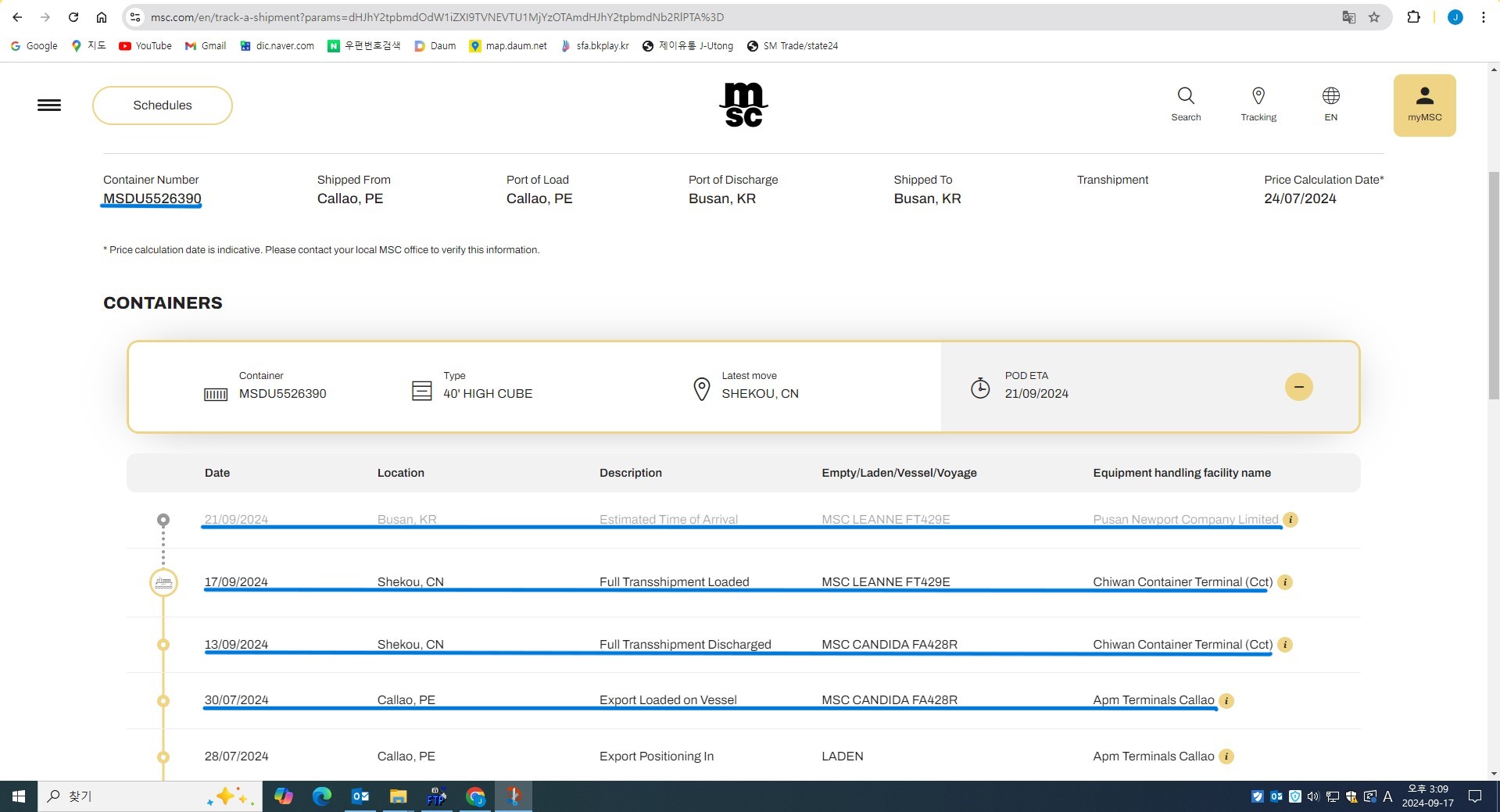The image size is (1500, 812).
Task: Click the 40' HIGH CUBE type value
Action: [x=488, y=394]
